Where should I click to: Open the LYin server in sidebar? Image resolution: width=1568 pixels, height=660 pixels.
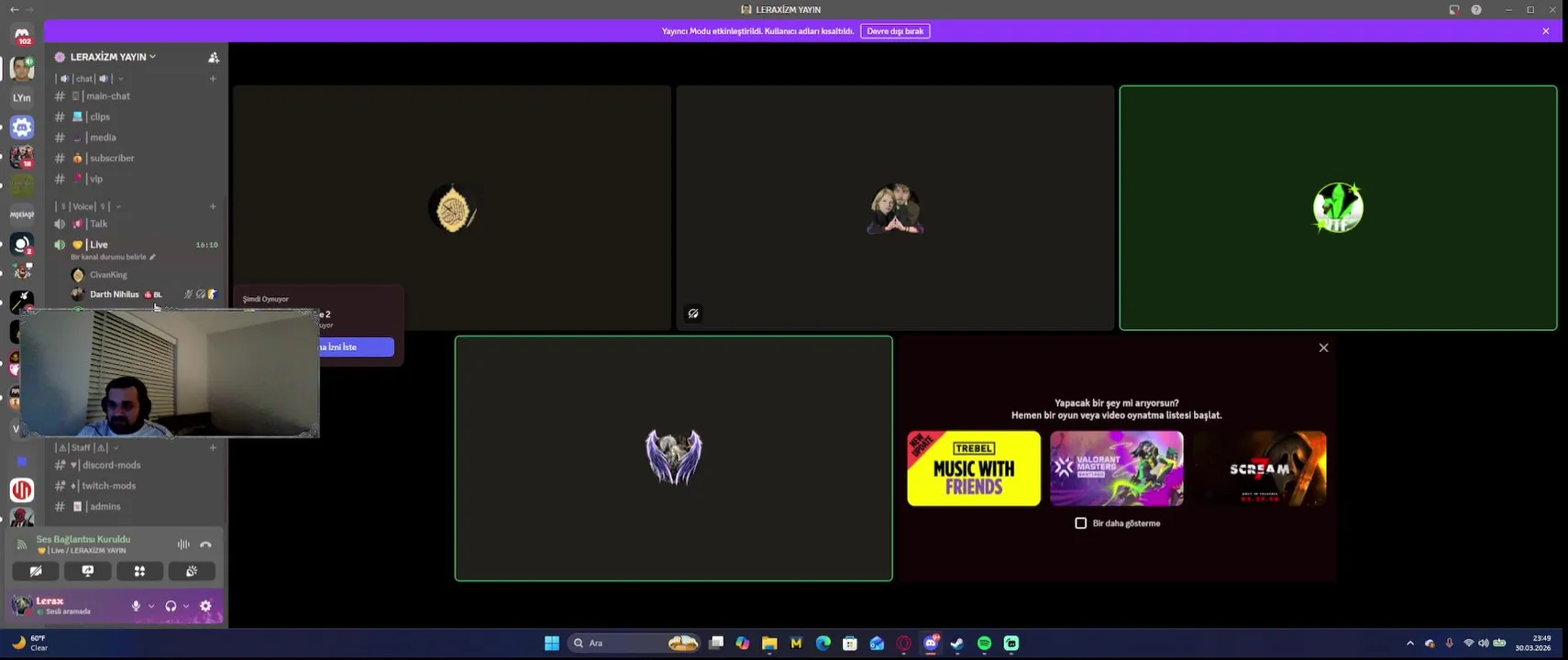pyautogui.click(x=22, y=97)
